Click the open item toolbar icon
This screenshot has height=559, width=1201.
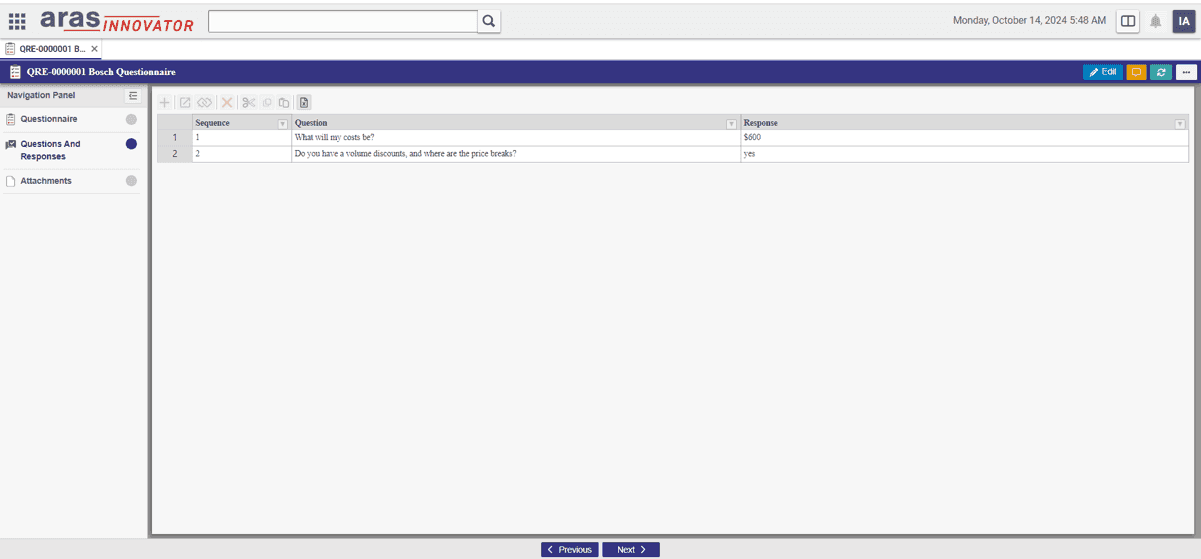tap(185, 102)
